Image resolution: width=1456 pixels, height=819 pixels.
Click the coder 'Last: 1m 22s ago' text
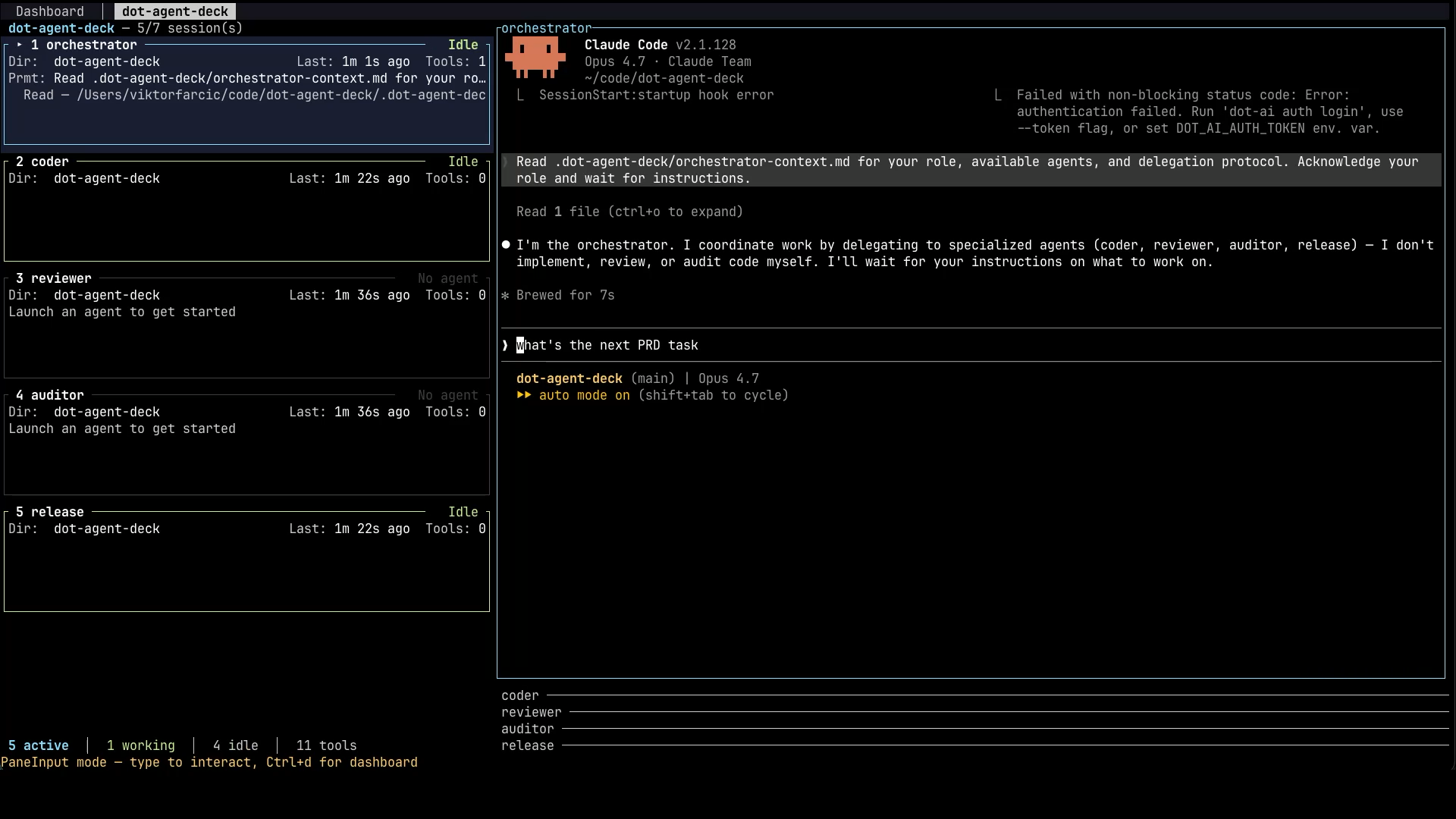click(x=350, y=178)
